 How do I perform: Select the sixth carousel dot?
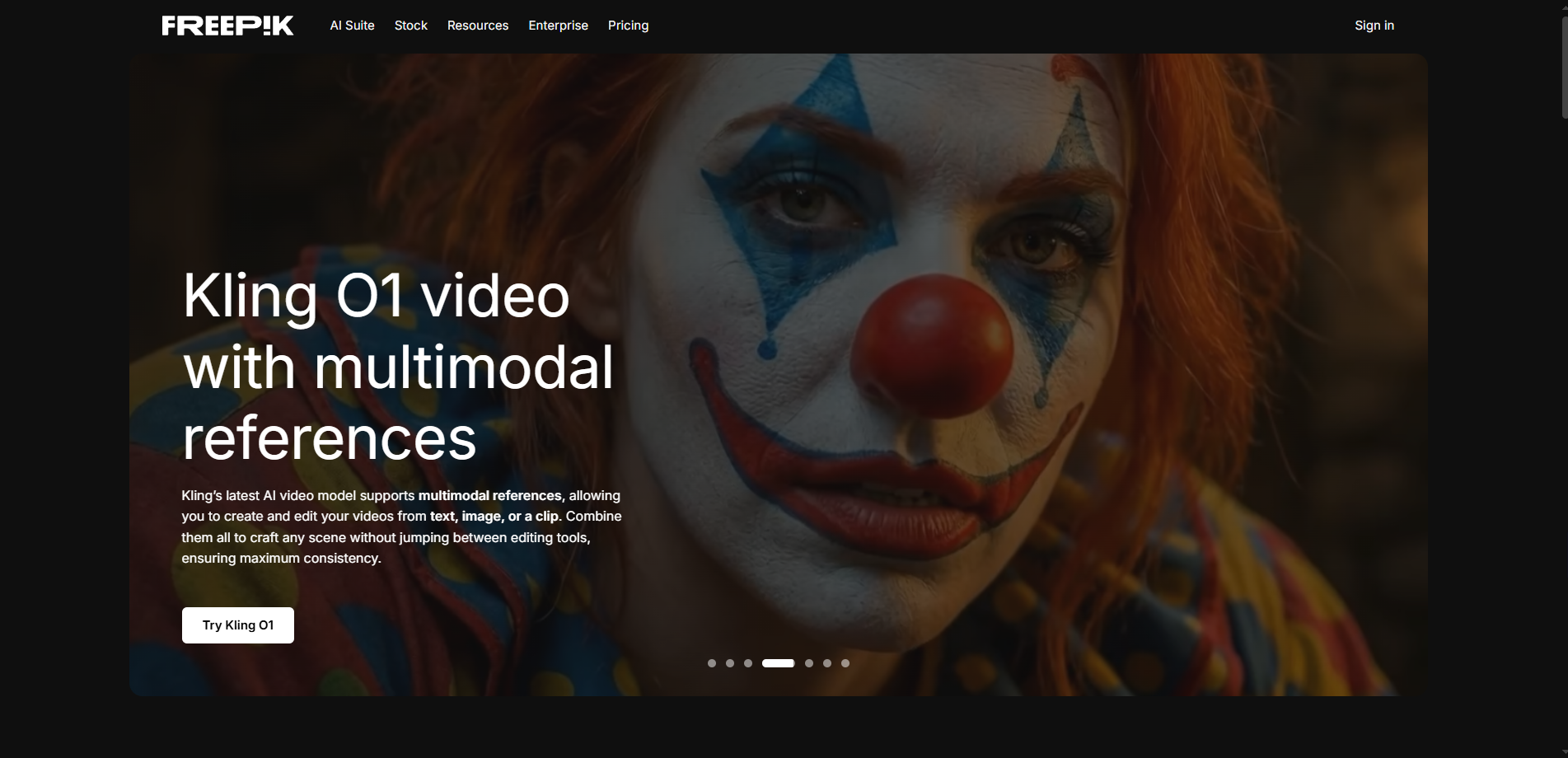tap(826, 662)
